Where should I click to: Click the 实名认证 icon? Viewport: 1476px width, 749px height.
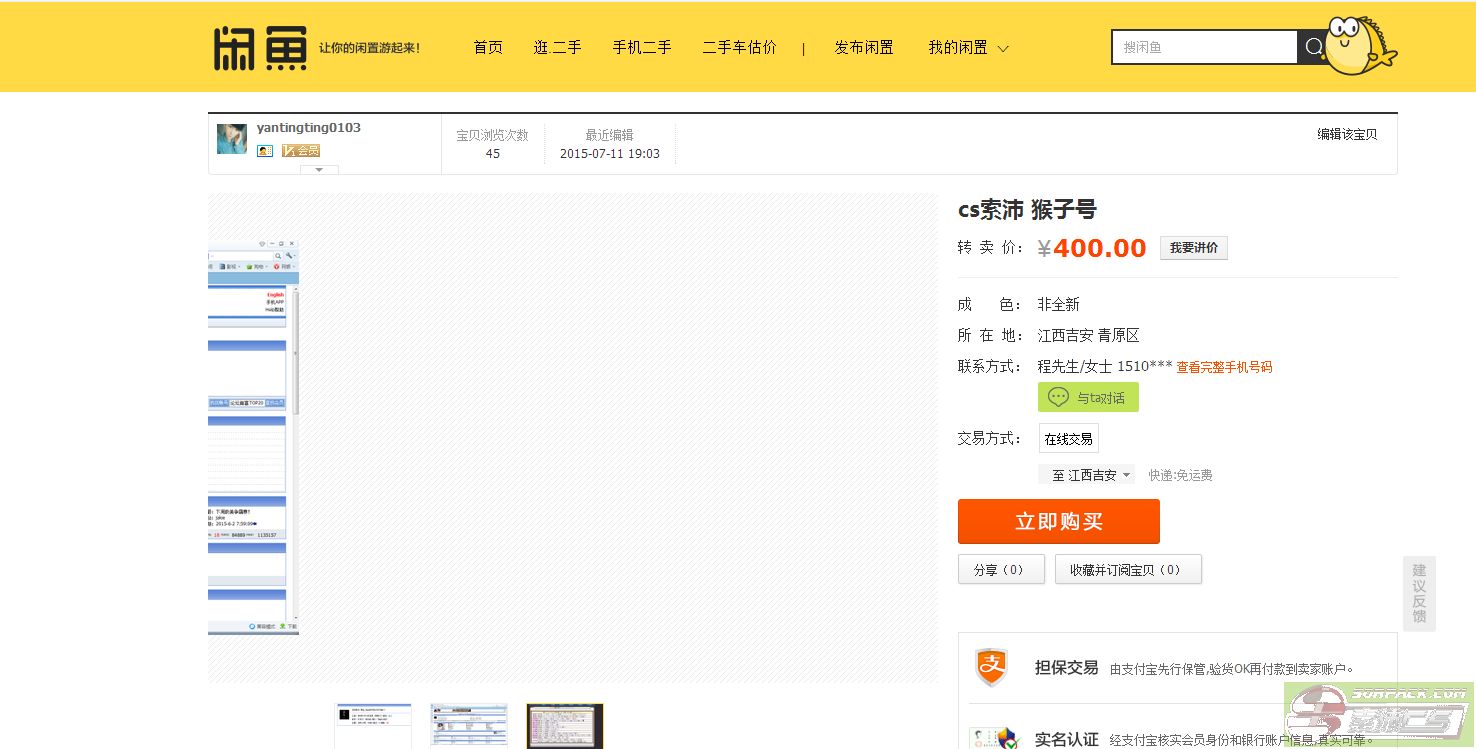point(994,738)
